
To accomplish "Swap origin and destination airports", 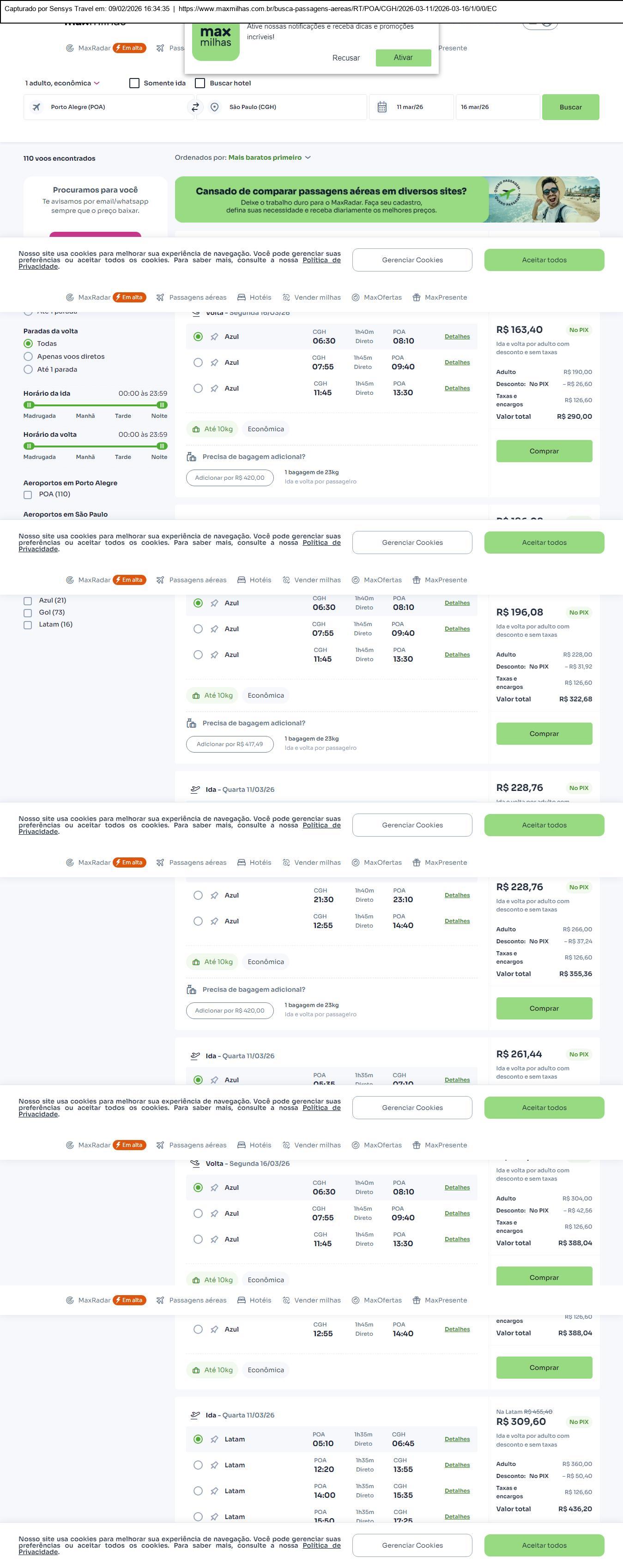I will pos(195,107).
